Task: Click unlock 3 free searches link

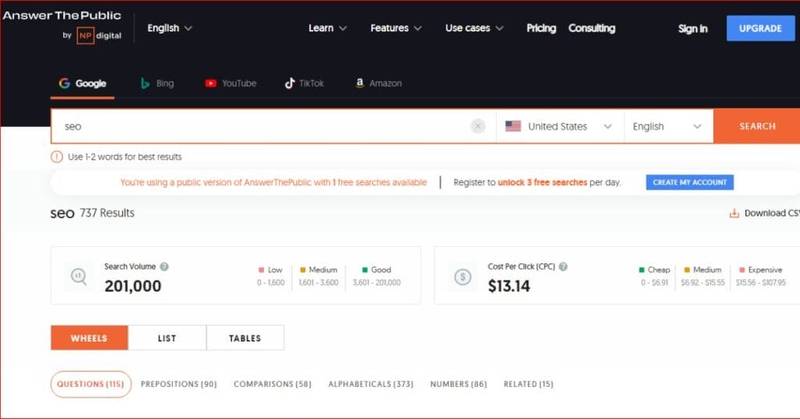Action: pos(542,182)
